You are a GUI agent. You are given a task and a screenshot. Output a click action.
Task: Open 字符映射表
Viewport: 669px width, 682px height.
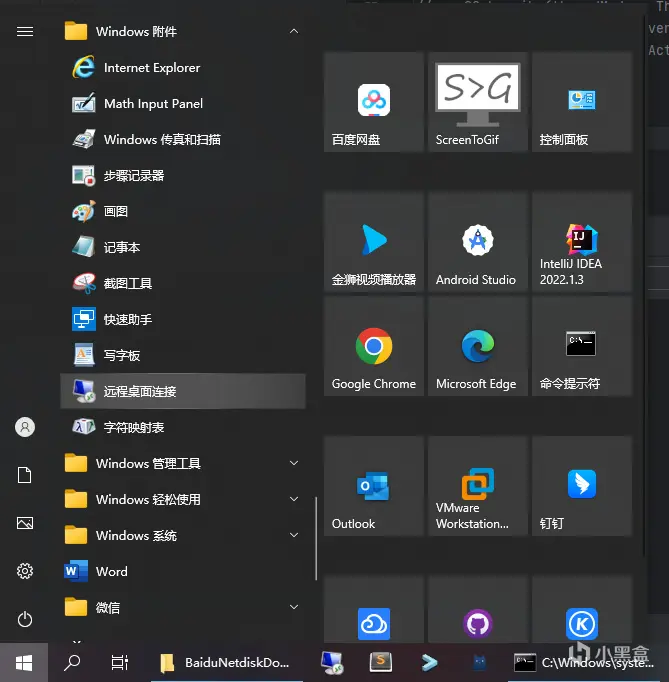click(x=183, y=428)
